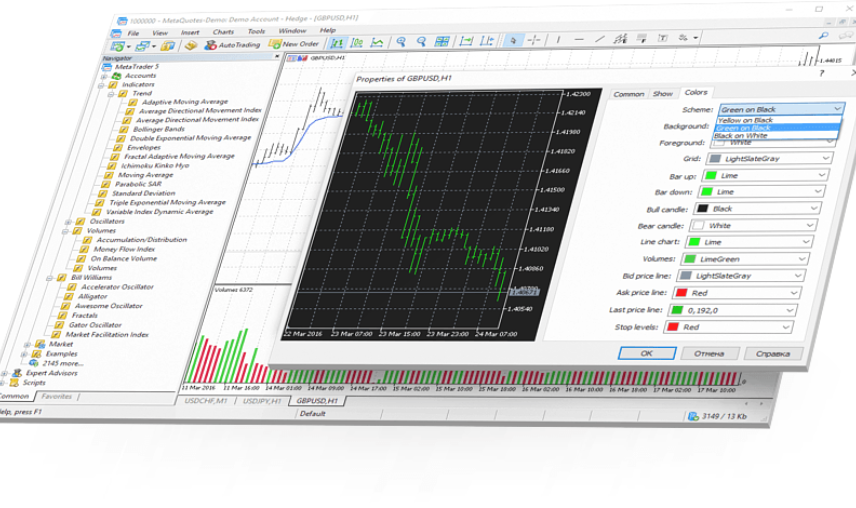
Task: Click the red Ask price line swatch
Action: click(x=681, y=292)
